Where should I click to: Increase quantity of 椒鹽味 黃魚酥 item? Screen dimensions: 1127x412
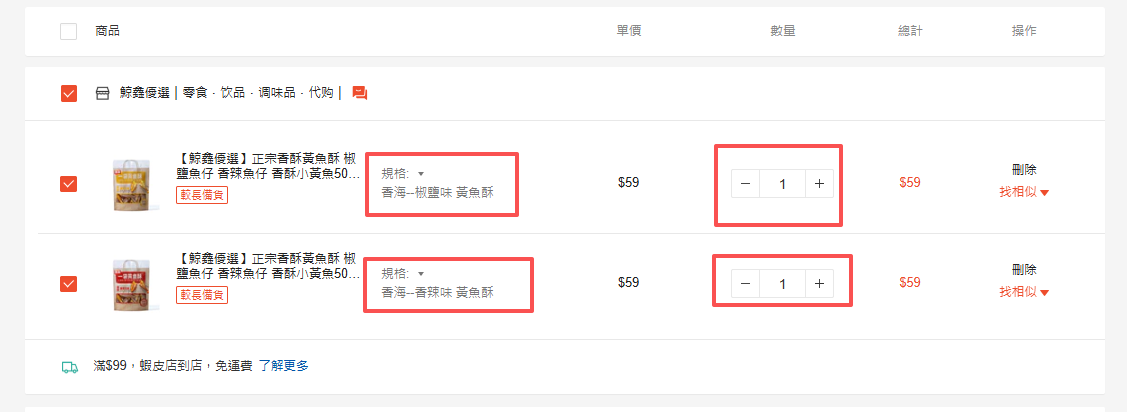tap(819, 184)
